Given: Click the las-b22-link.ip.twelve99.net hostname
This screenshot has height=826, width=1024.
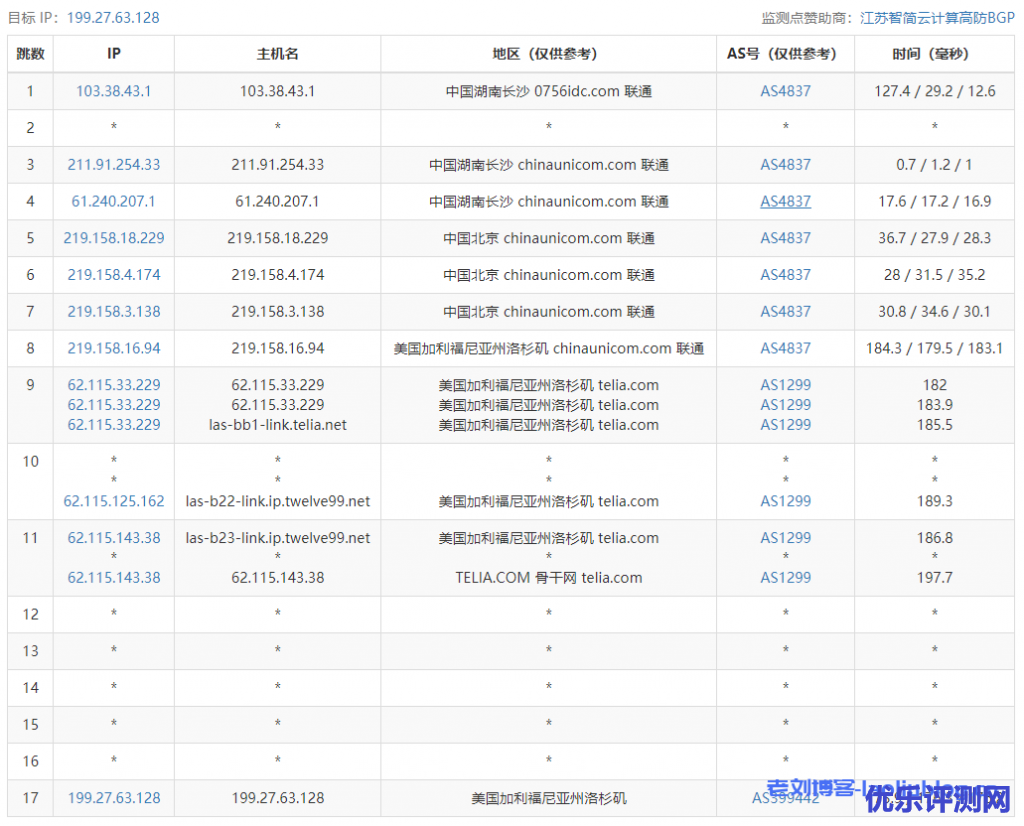Looking at the screenshot, I should [x=277, y=502].
